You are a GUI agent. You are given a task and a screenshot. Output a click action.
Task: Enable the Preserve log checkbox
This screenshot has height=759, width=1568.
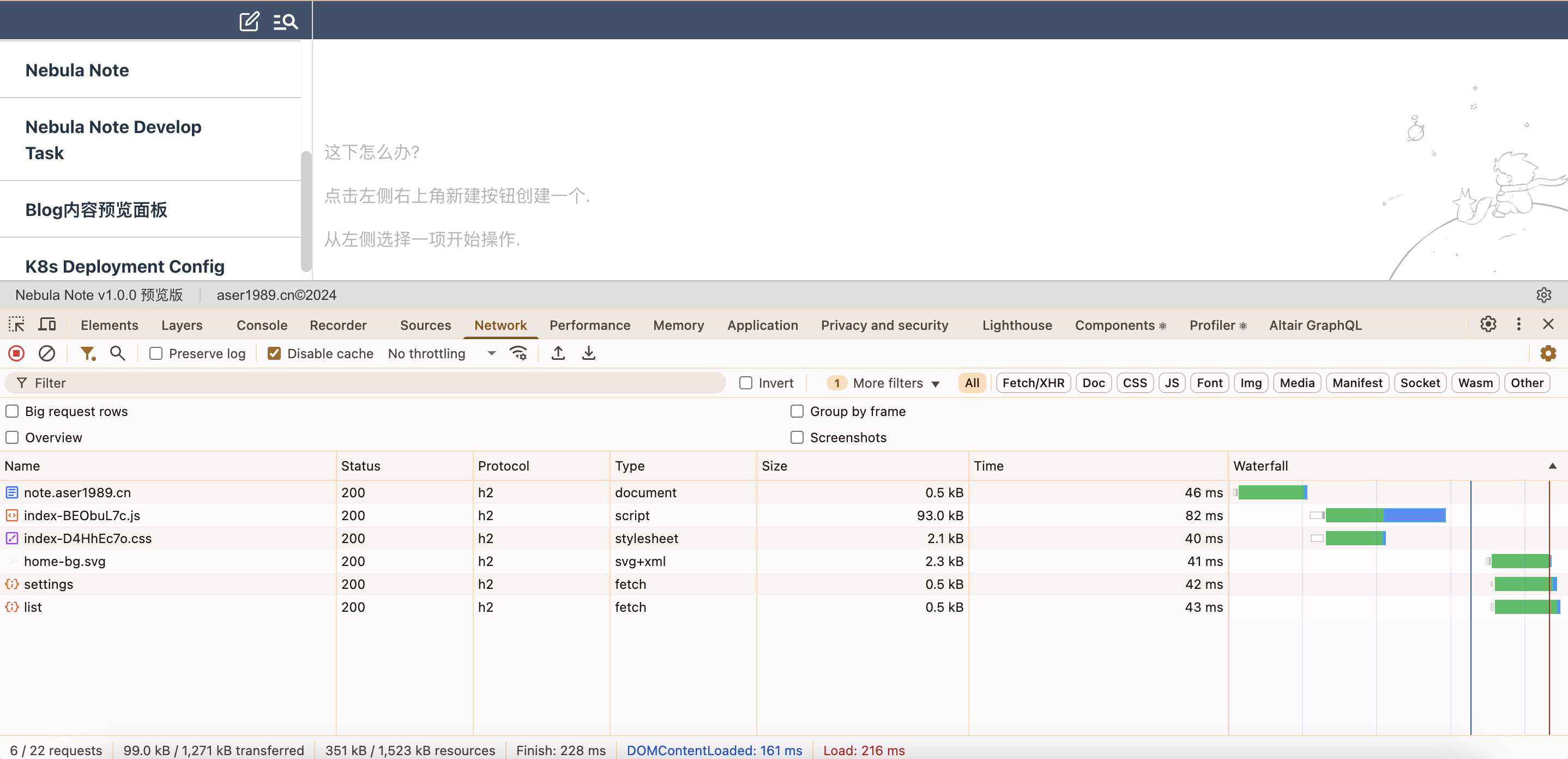(x=156, y=354)
